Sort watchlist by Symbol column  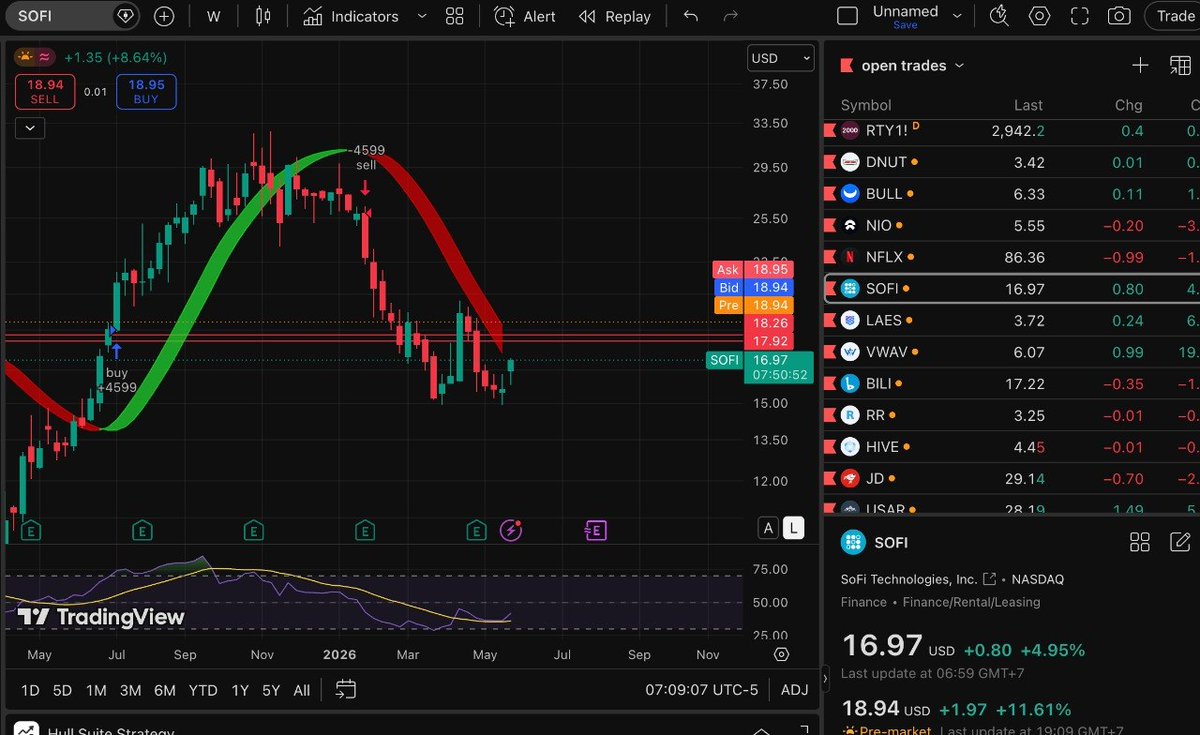point(866,105)
